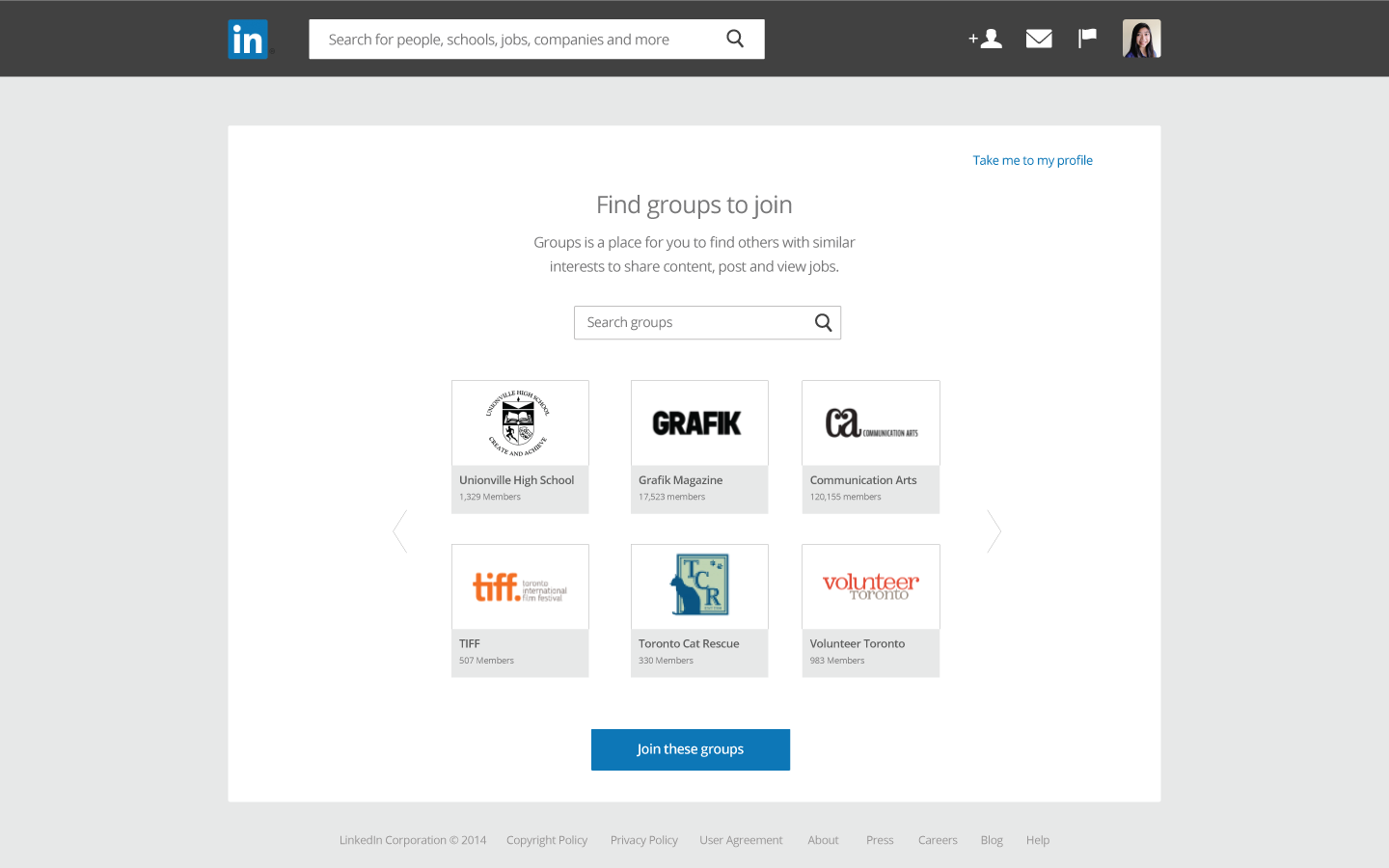Open the messages envelope icon

tap(1039, 39)
